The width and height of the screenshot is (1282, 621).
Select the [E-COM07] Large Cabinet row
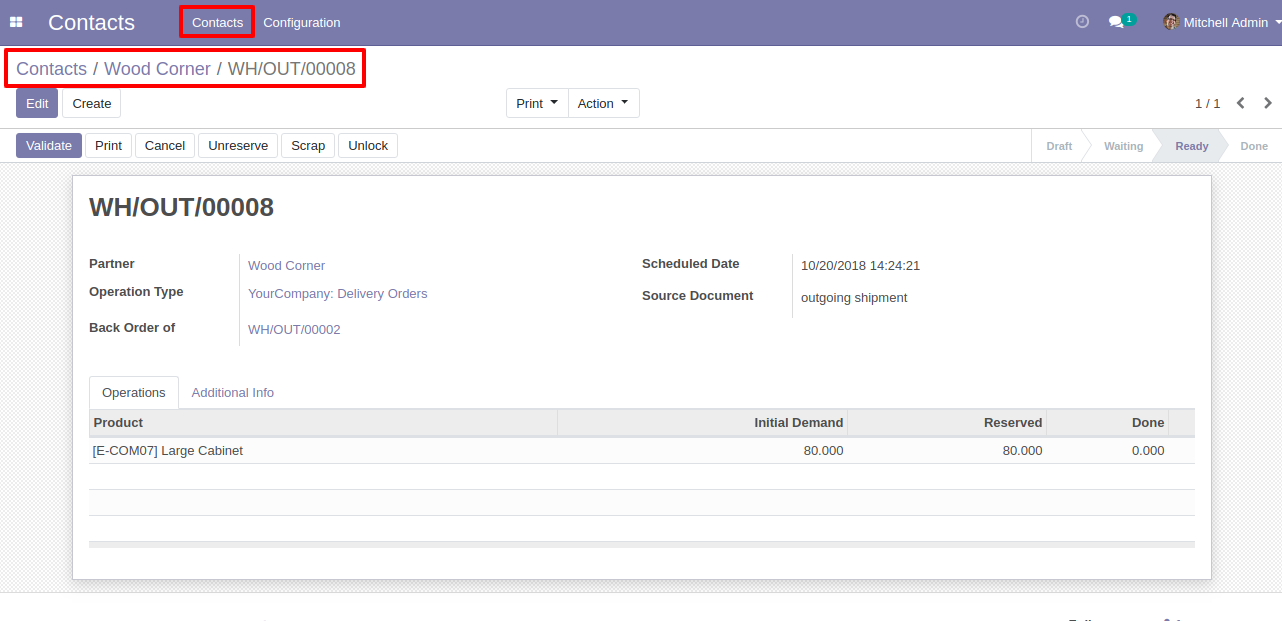[x=642, y=451]
